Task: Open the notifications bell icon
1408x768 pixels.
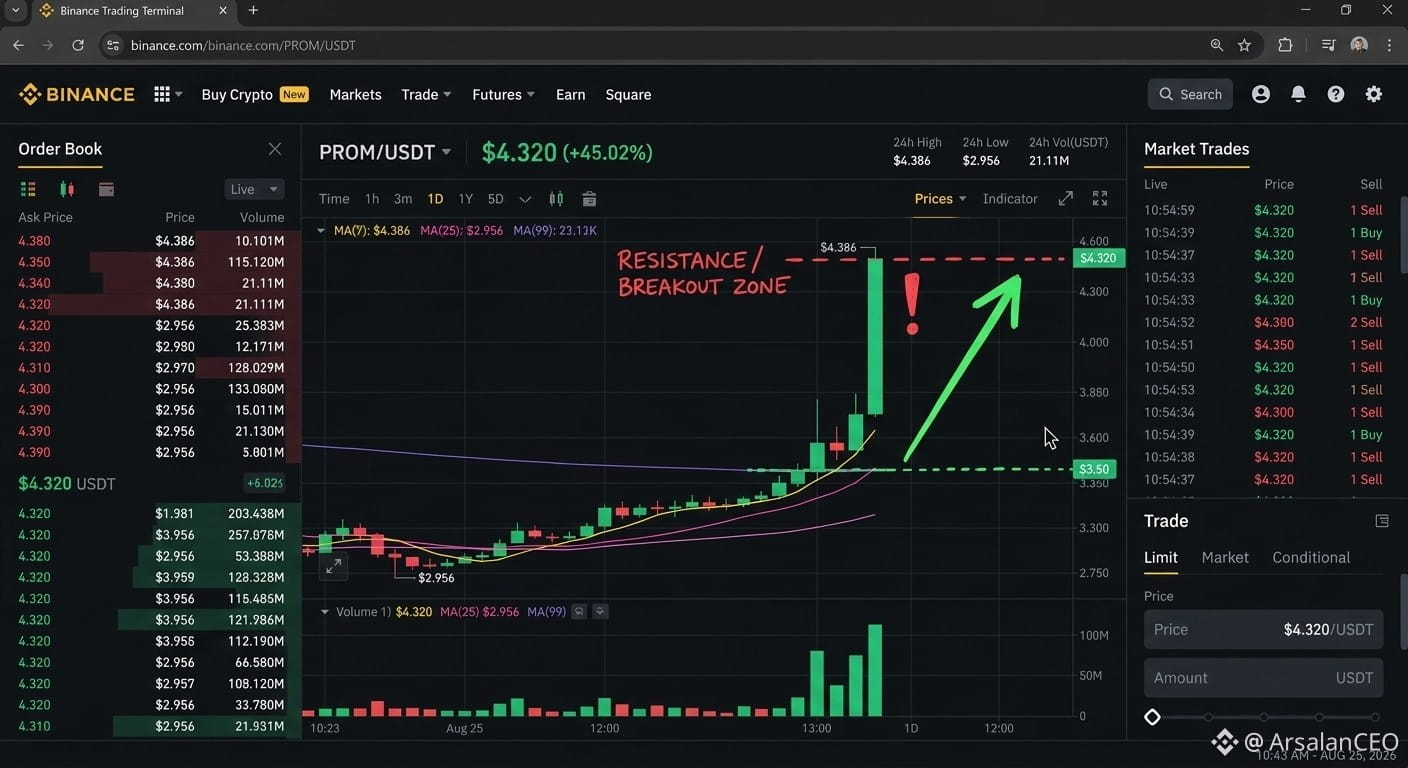Action: (x=1298, y=94)
